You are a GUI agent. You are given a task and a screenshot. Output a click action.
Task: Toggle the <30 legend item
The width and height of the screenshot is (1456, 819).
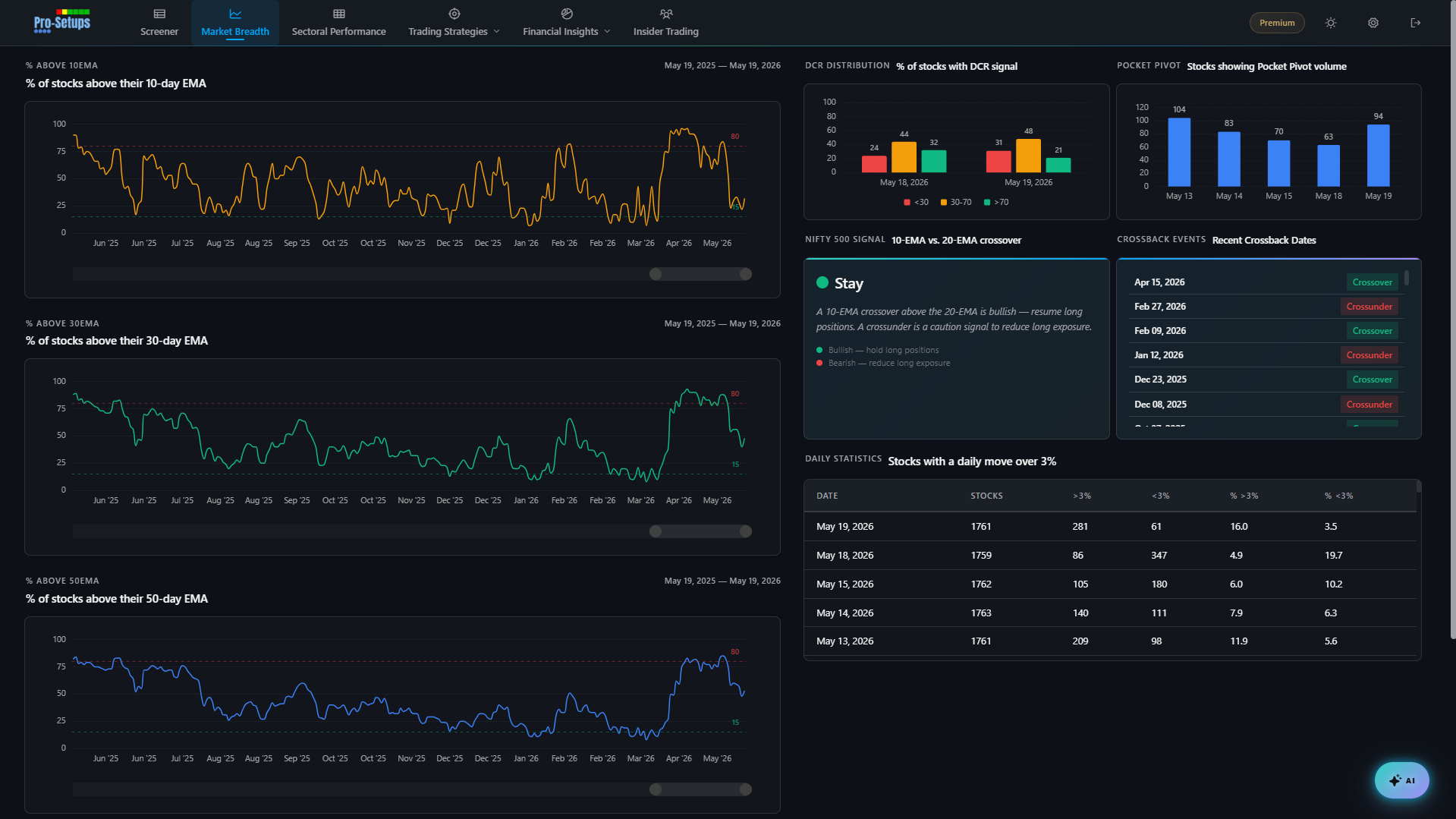[x=917, y=203]
